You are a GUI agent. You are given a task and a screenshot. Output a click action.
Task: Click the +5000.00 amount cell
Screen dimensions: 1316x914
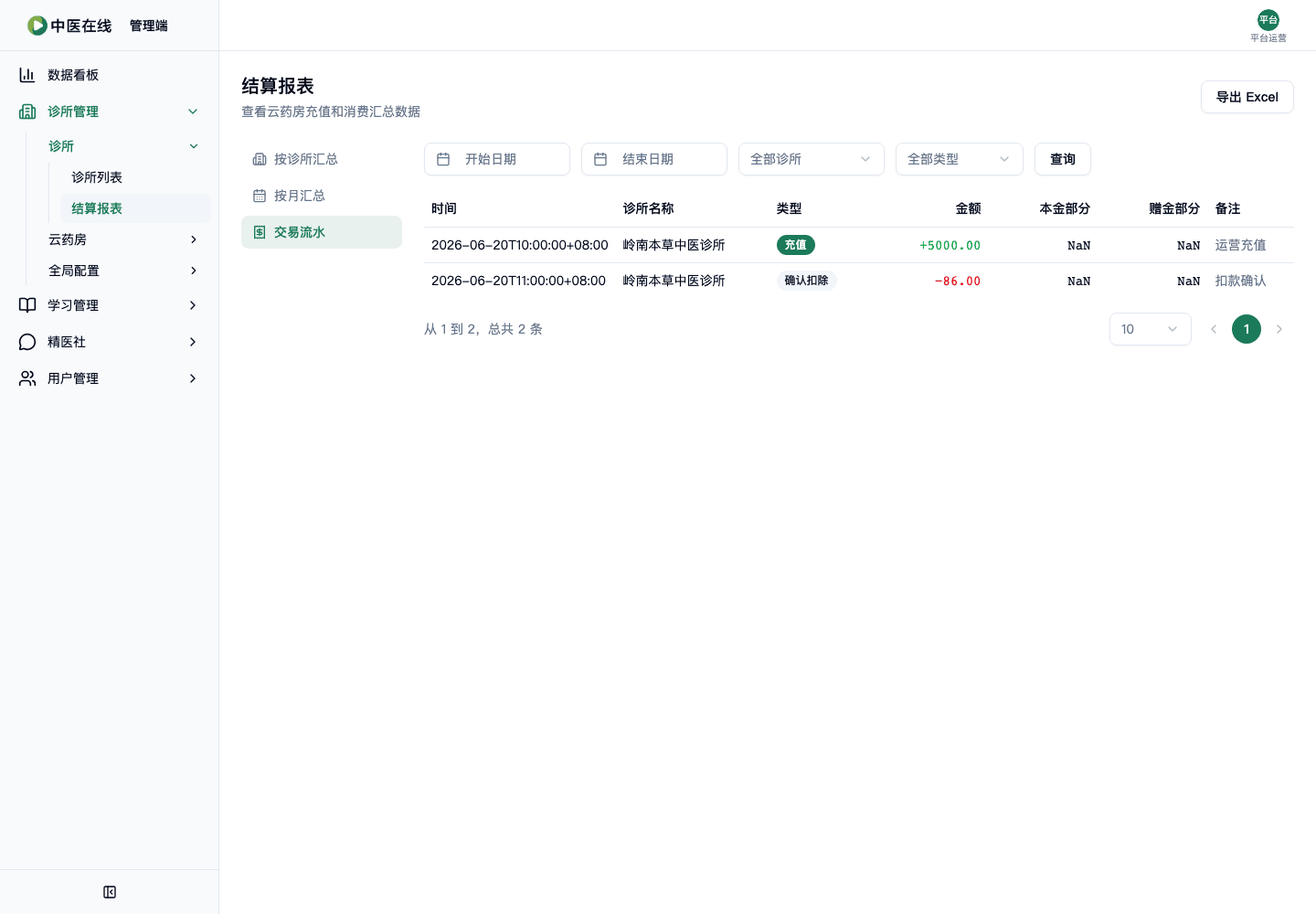coord(950,245)
